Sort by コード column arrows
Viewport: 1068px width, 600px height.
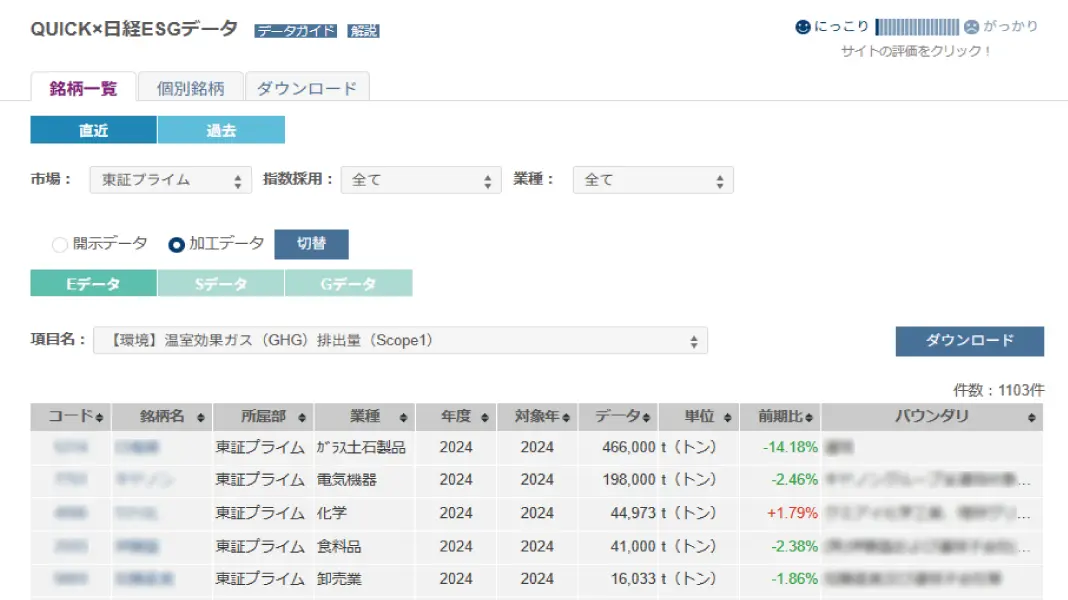99,417
